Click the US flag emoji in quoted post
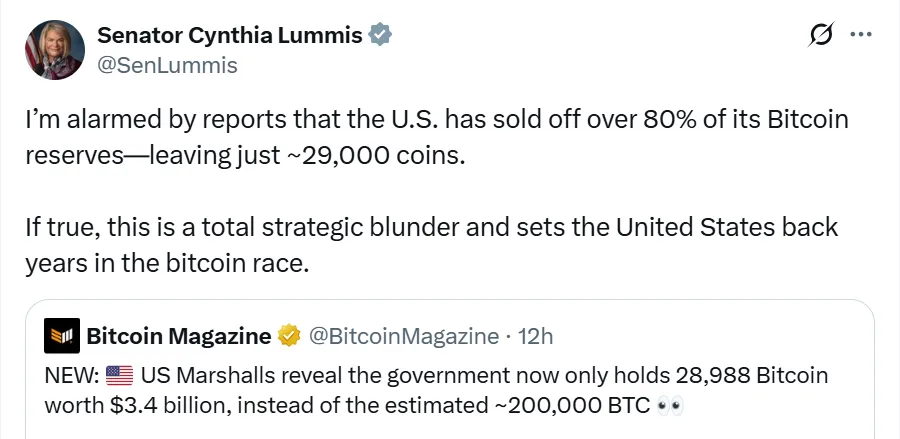900x439 pixels. [x=119, y=377]
